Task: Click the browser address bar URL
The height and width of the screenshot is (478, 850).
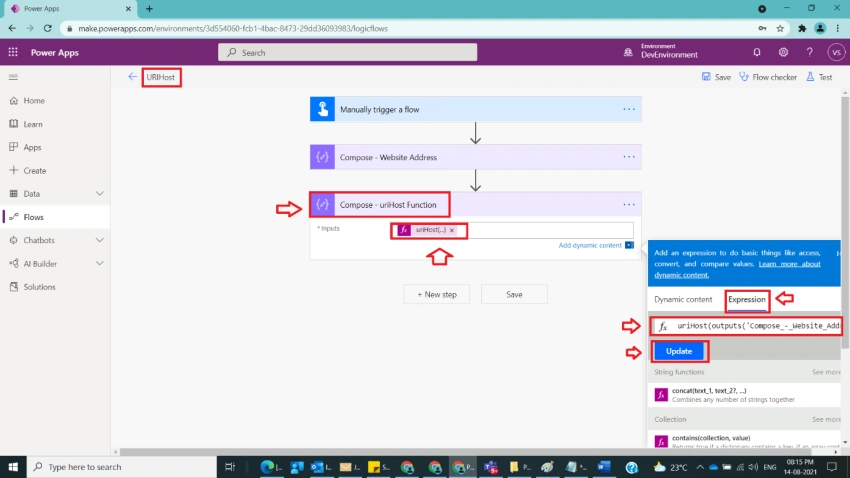Action: click(x=233, y=28)
